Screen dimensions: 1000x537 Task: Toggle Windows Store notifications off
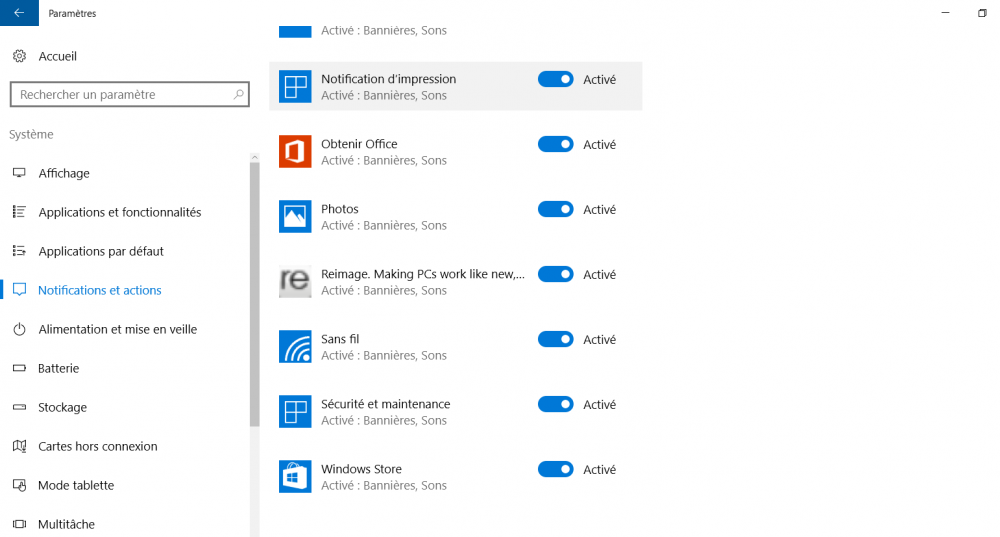click(x=555, y=469)
